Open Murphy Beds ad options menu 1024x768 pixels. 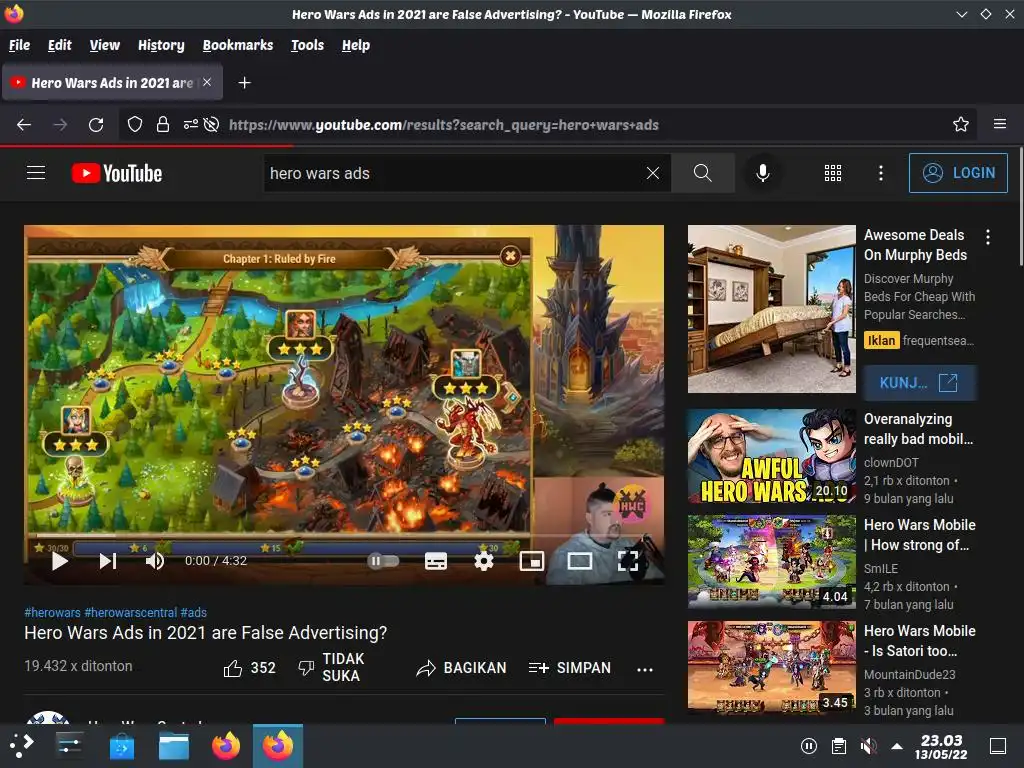[987, 237]
